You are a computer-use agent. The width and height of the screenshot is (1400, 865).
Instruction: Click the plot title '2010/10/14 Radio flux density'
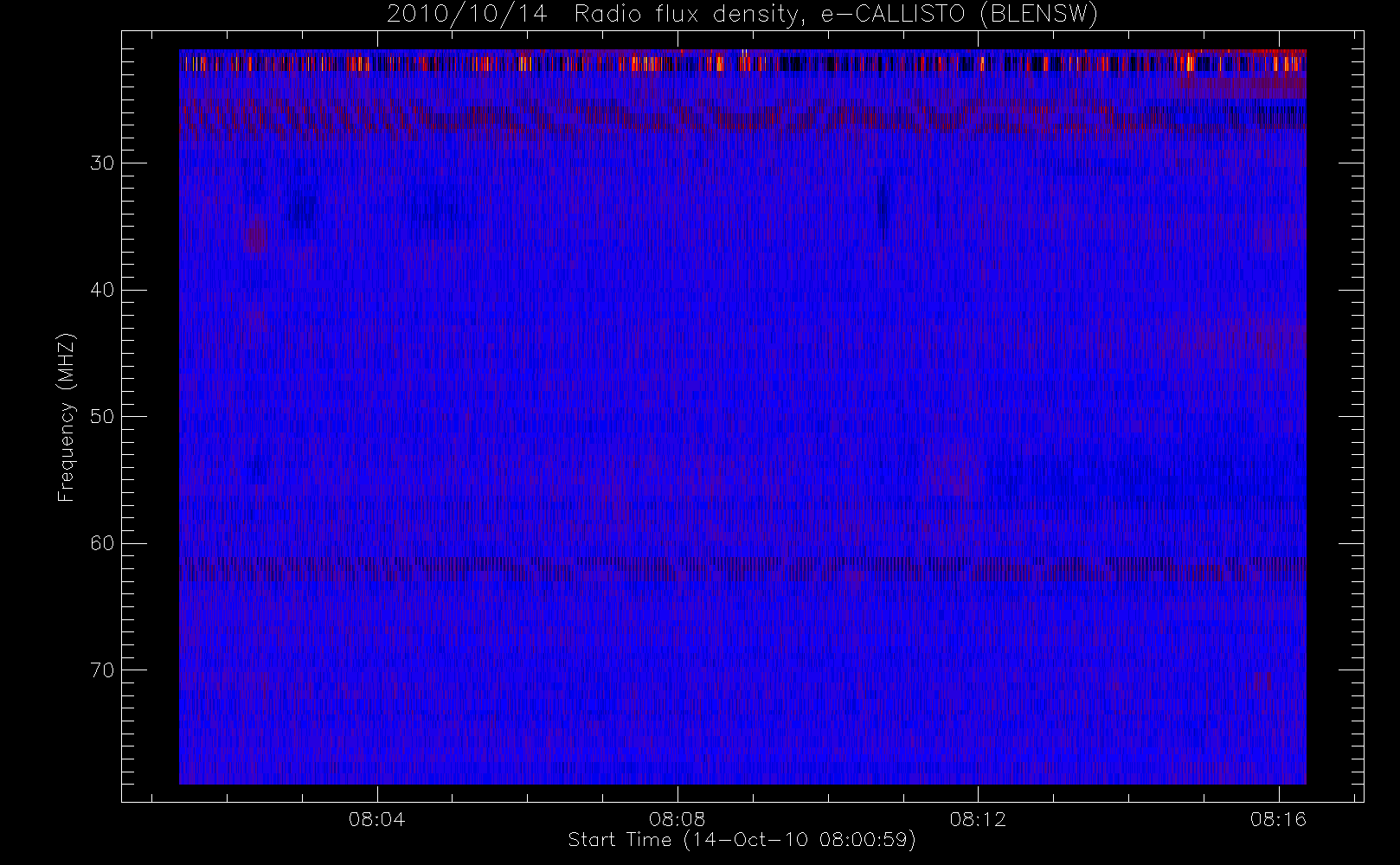point(742,15)
